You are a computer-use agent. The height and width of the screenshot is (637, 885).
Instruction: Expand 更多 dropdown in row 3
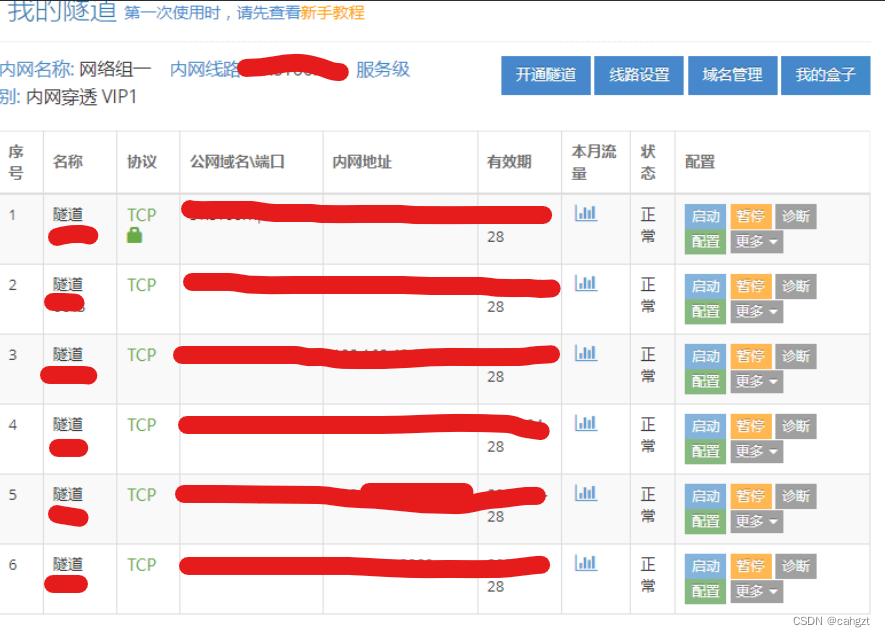(x=756, y=381)
